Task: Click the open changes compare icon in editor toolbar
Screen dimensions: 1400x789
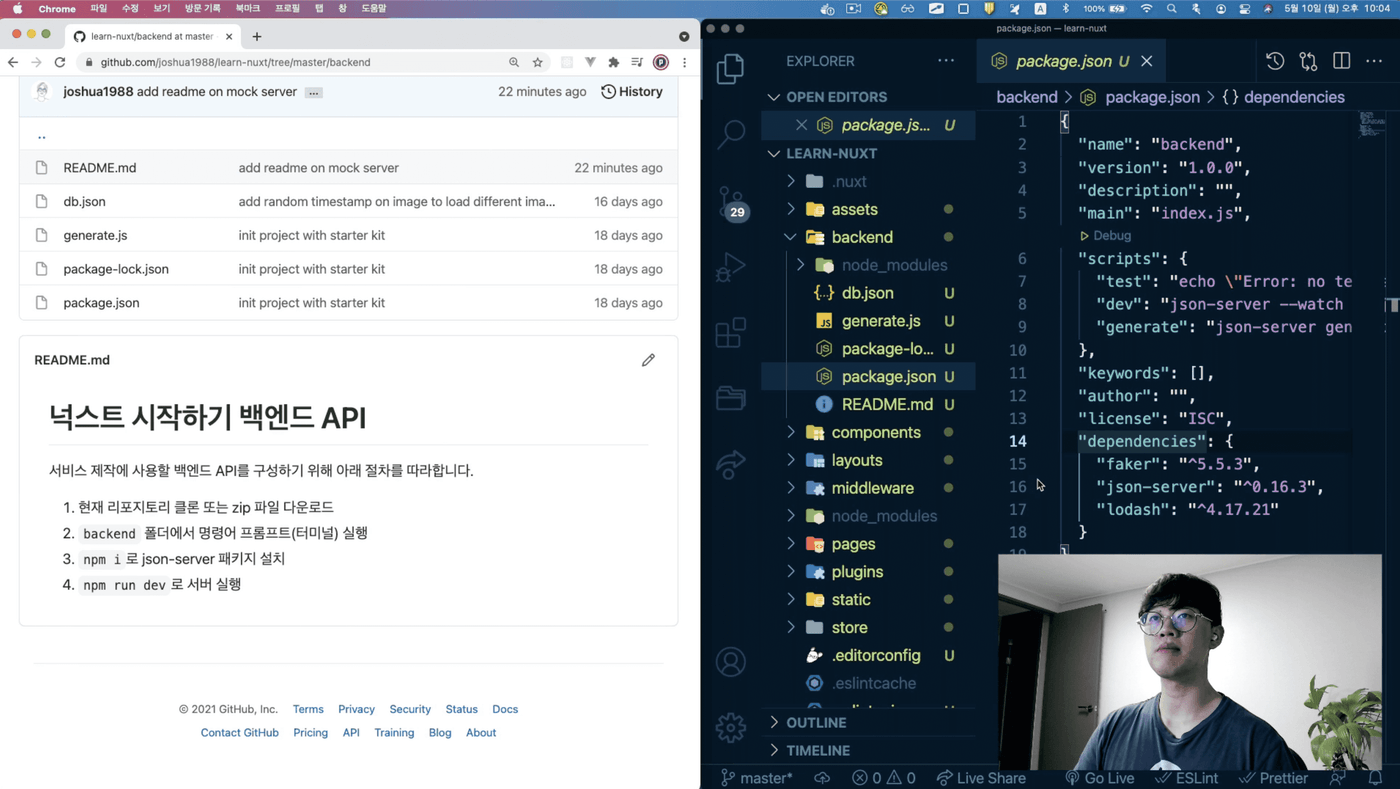Action: point(1308,61)
